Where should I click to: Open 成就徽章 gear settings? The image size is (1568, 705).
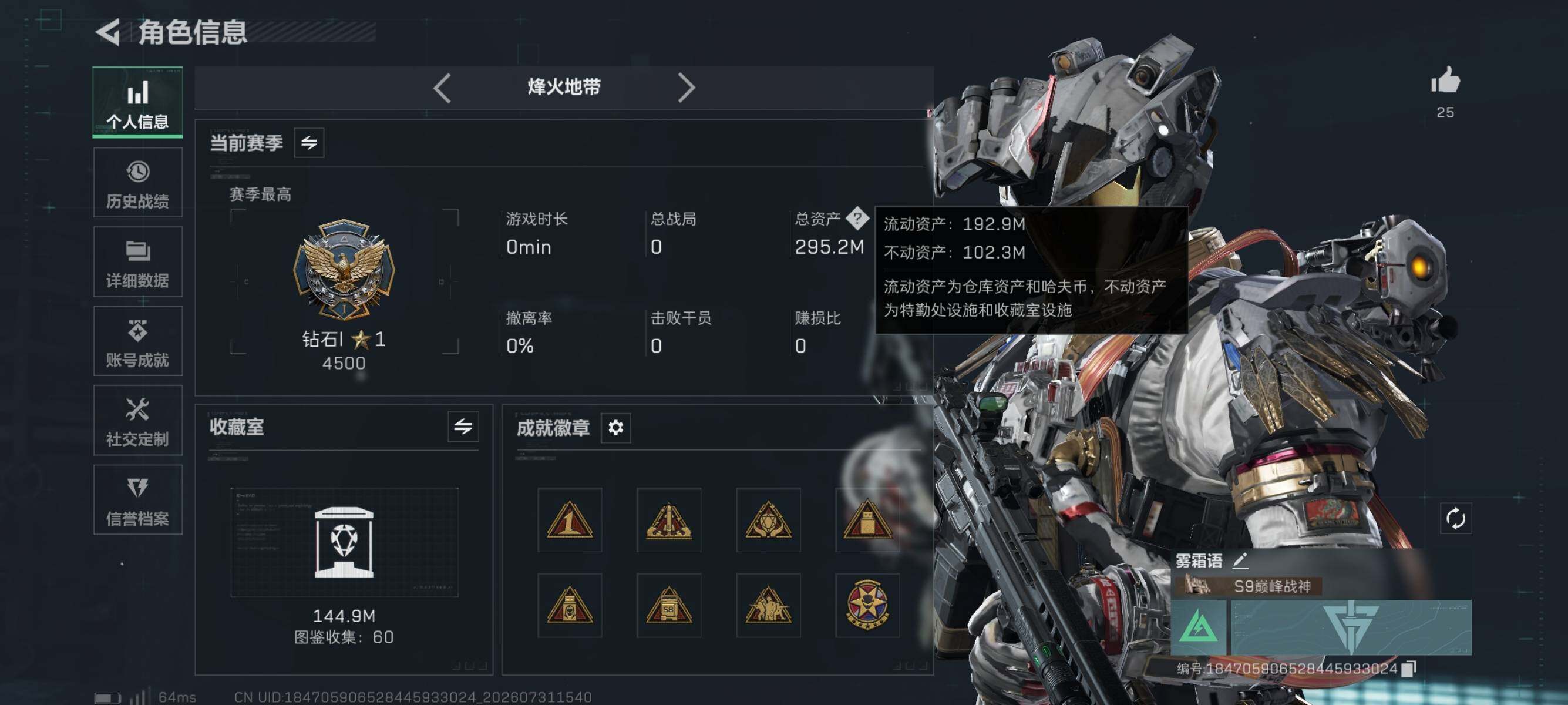pos(615,427)
